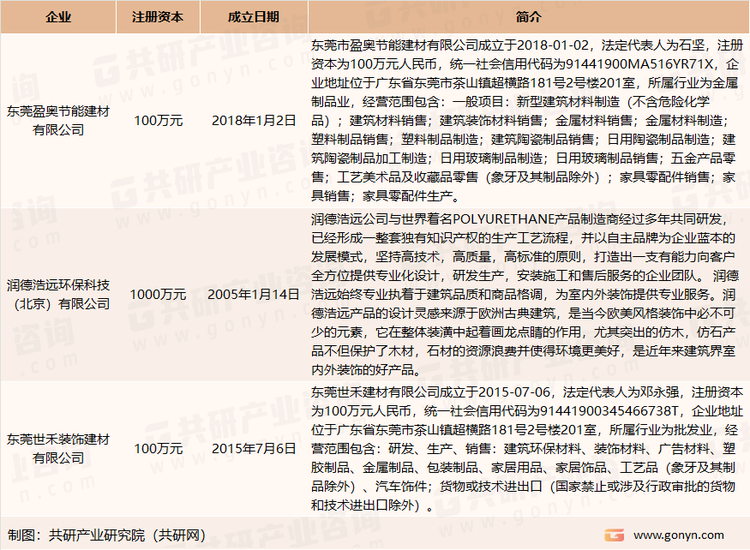Click the date 2018年1月2日
This screenshot has height=550, width=750.
(254, 121)
